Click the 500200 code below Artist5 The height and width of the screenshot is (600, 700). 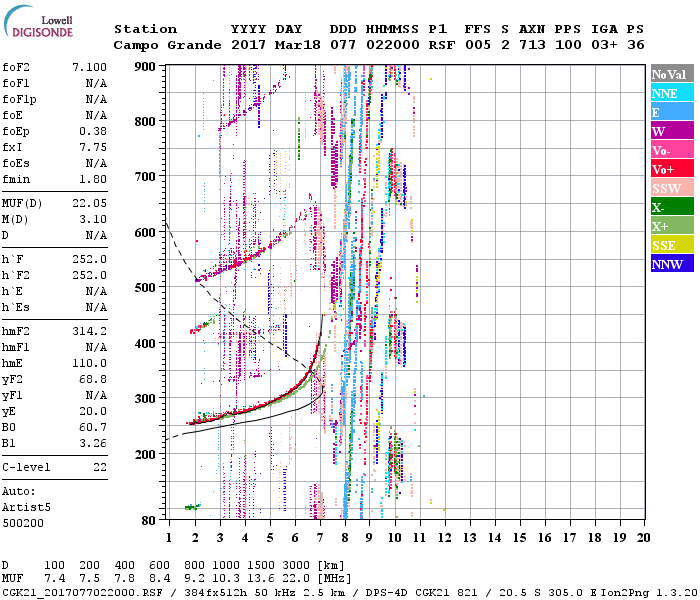(x=23, y=523)
